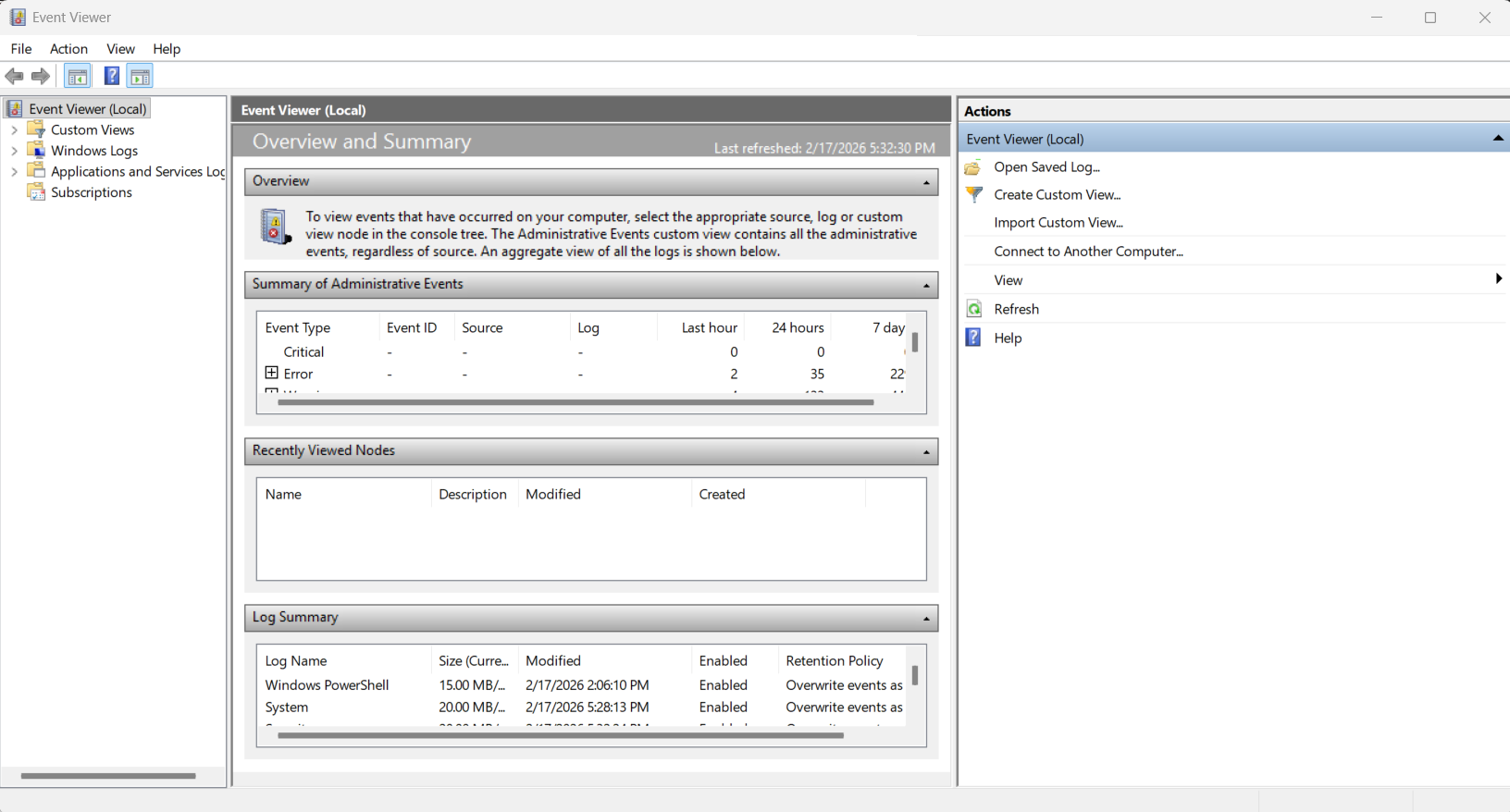Image resolution: width=1510 pixels, height=812 pixels.
Task: Click the Windows Logs folder icon
Action: click(36, 150)
